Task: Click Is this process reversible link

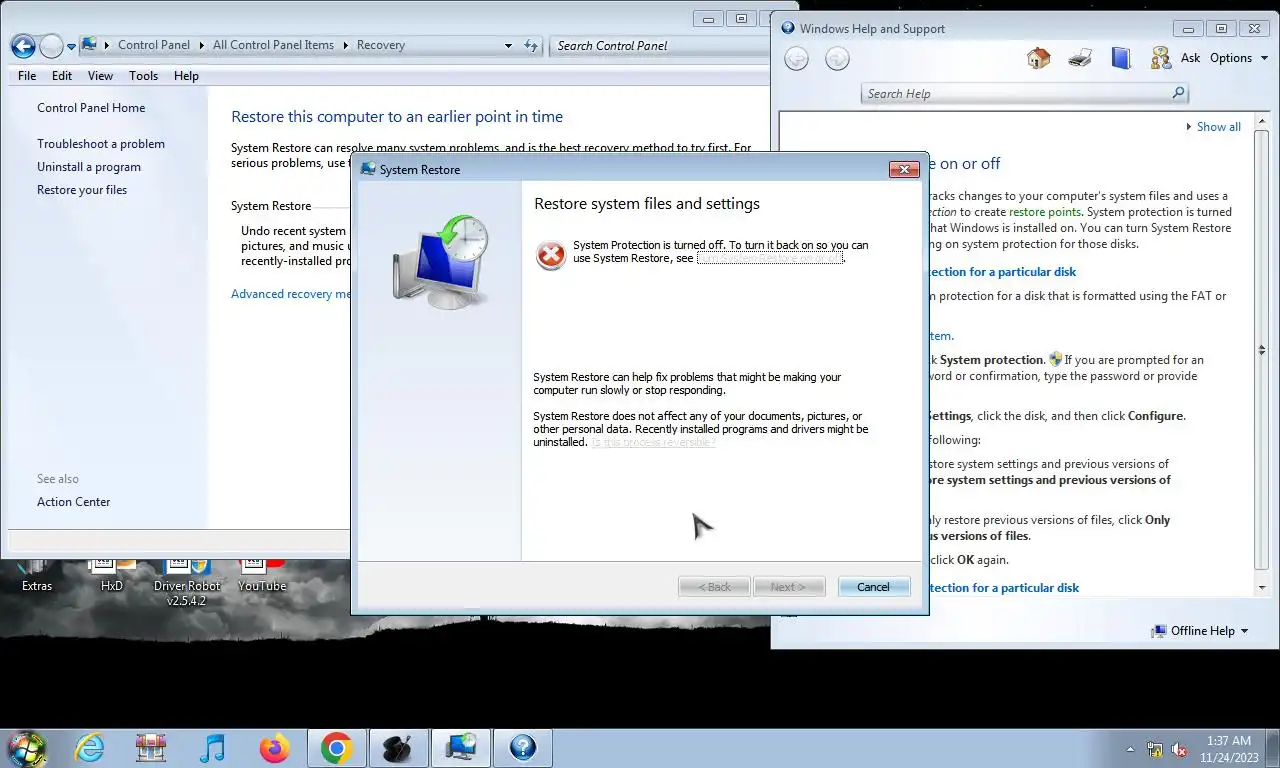Action: tap(653, 442)
